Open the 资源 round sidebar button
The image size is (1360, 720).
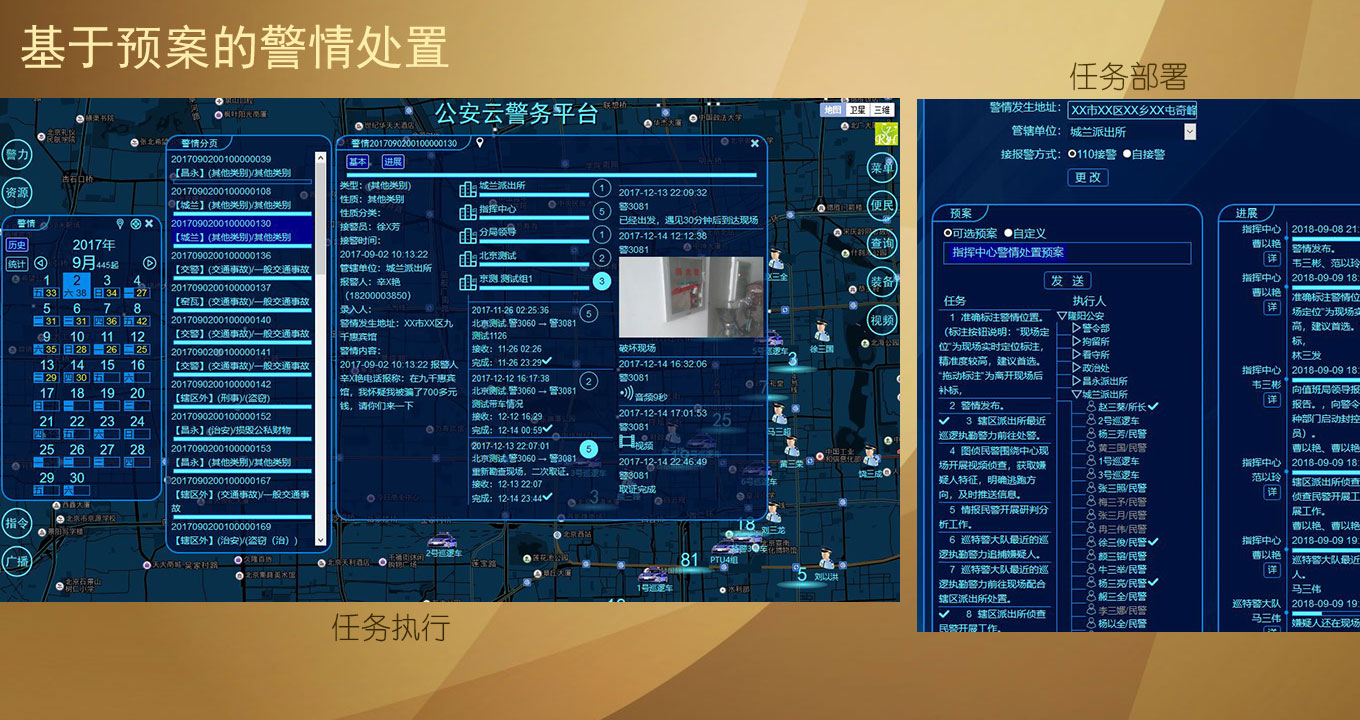[x=17, y=192]
